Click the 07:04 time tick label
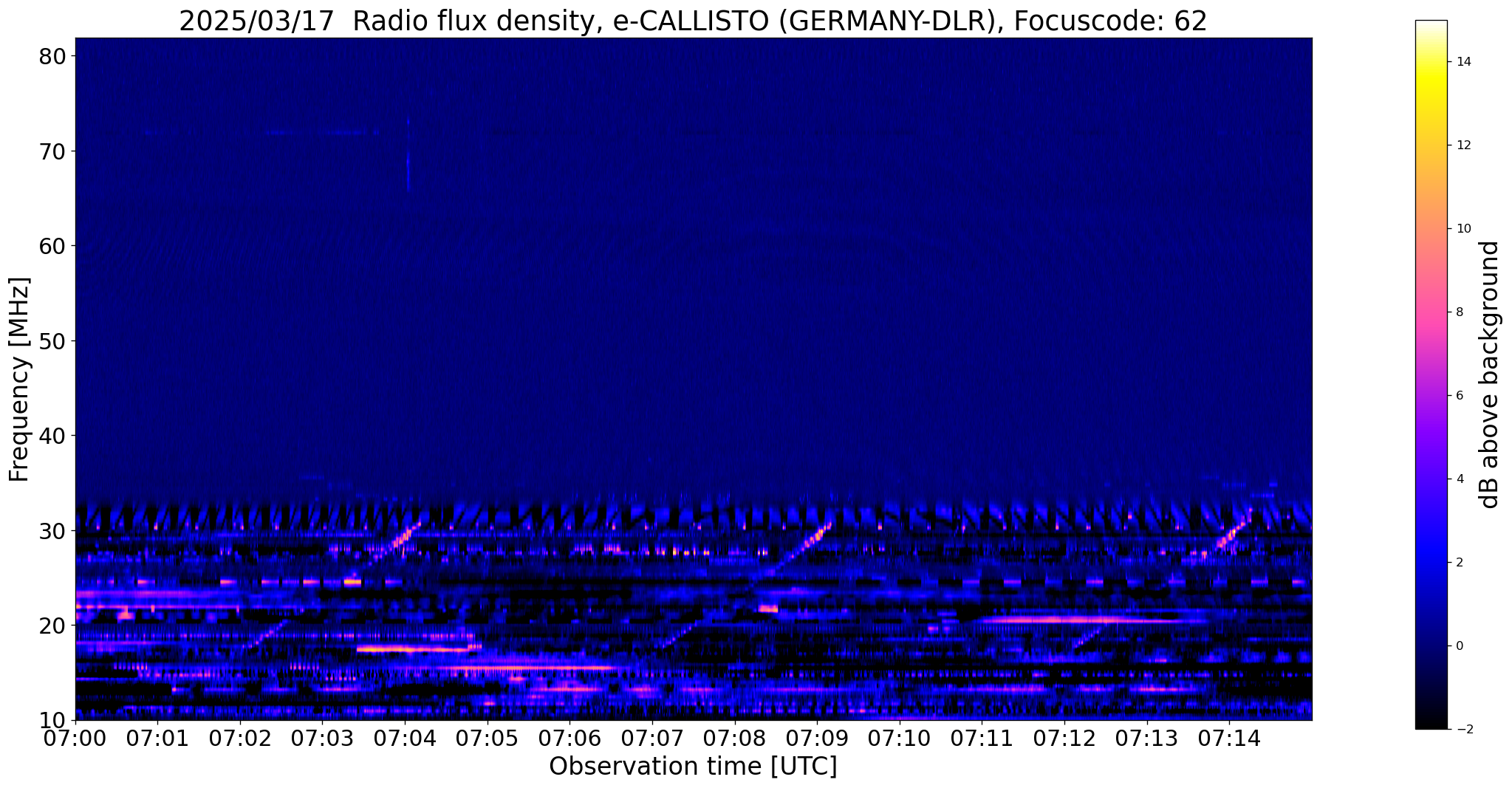The width and height of the screenshot is (1512, 788). click(405, 738)
